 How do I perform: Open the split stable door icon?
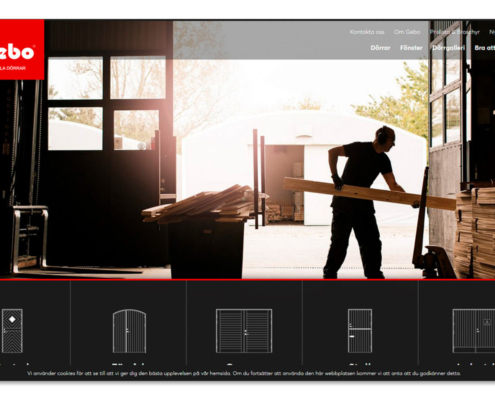[x=360, y=331]
